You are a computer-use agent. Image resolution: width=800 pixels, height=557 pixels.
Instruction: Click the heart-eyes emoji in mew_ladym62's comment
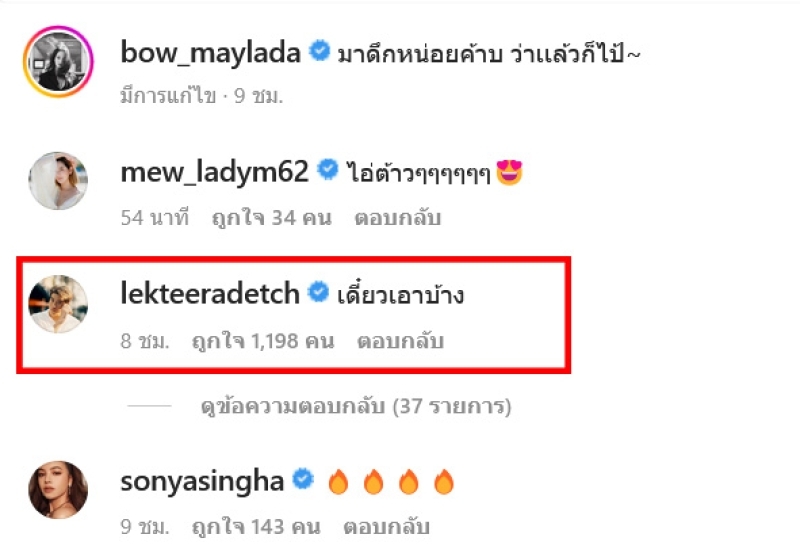509,173
